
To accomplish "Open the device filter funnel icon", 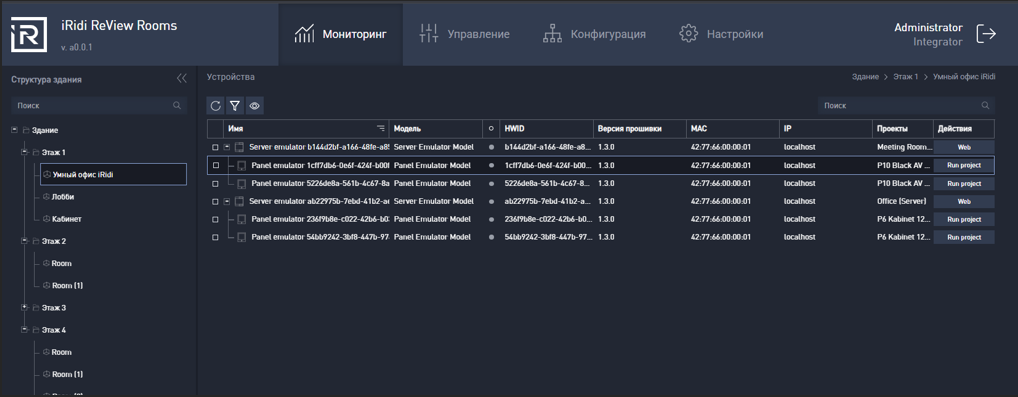I will 235,105.
